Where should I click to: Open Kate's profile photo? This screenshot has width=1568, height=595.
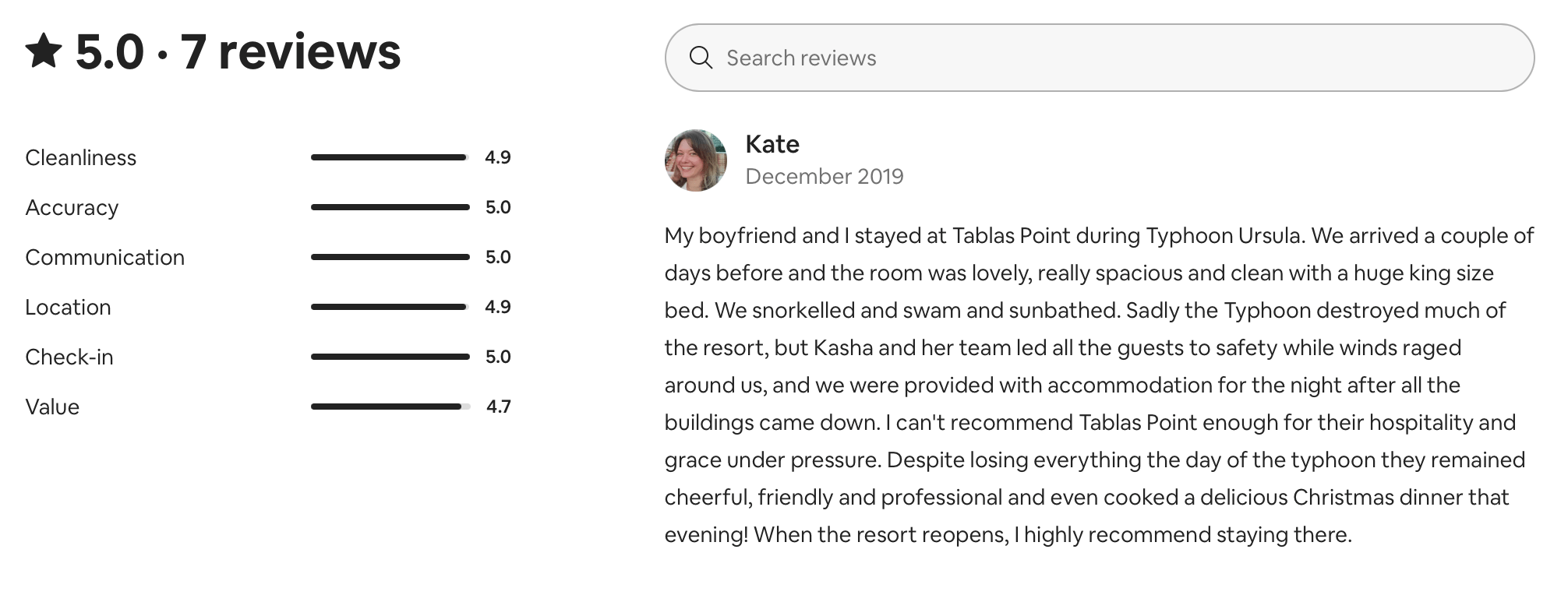pyautogui.click(x=695, y=160)
